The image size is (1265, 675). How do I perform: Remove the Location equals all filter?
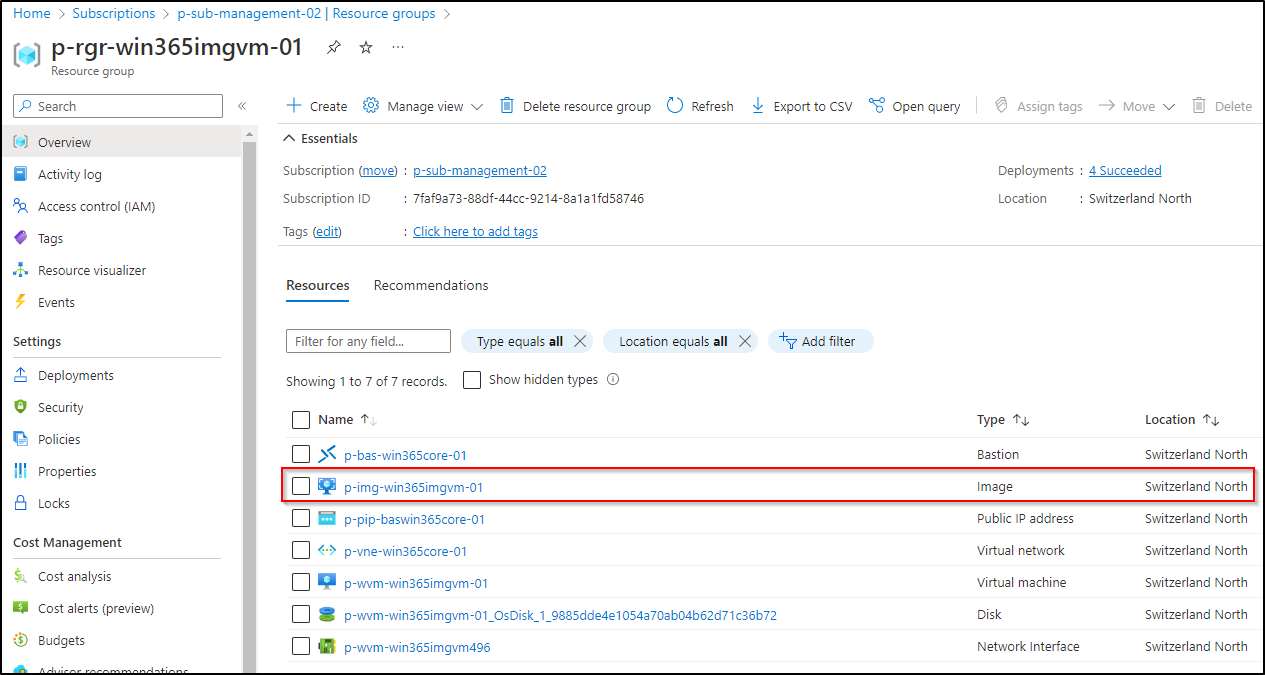pyautogui.click(x=745, y=341)
